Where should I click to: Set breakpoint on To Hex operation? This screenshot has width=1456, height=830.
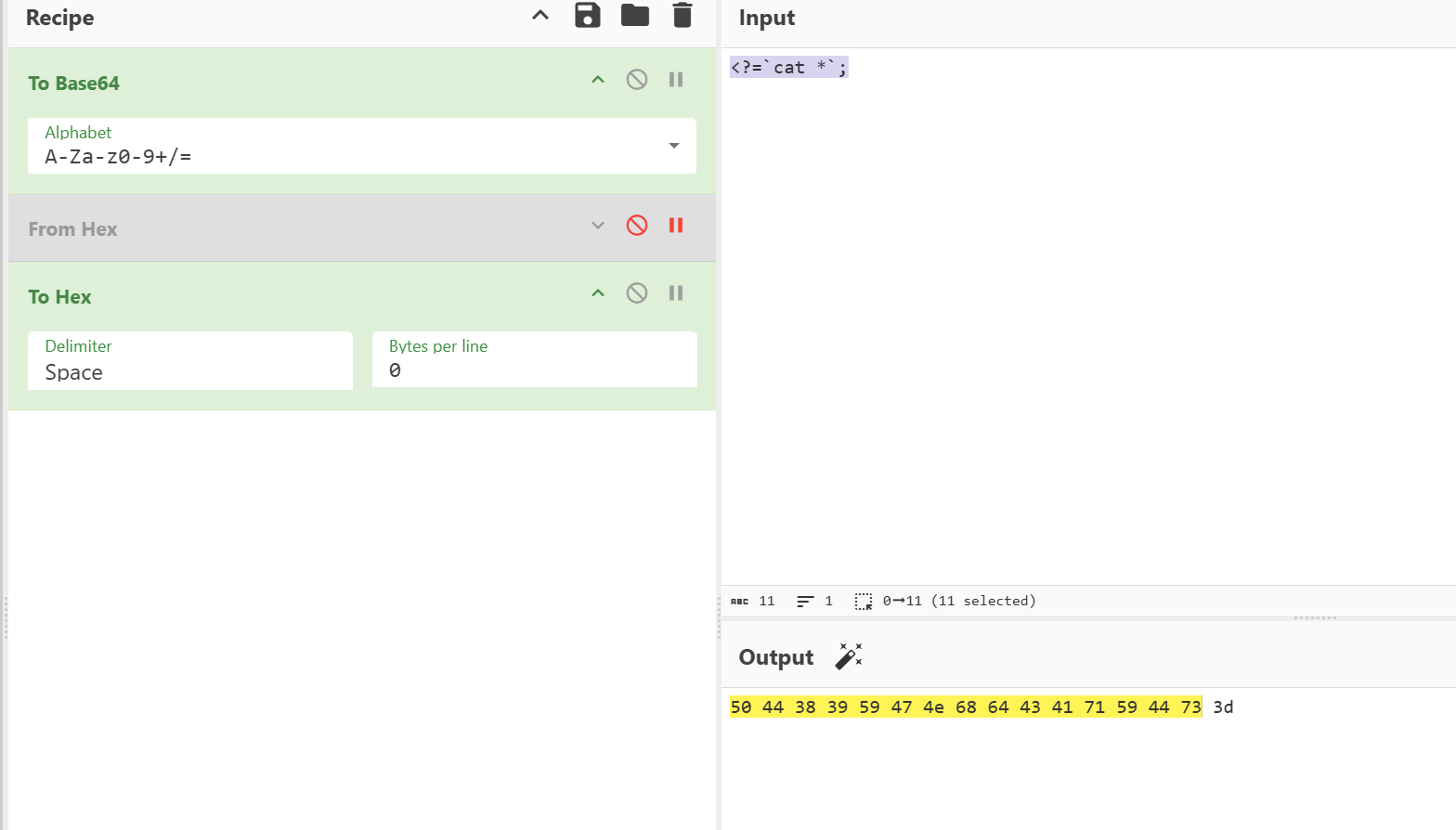click(676, 293)
